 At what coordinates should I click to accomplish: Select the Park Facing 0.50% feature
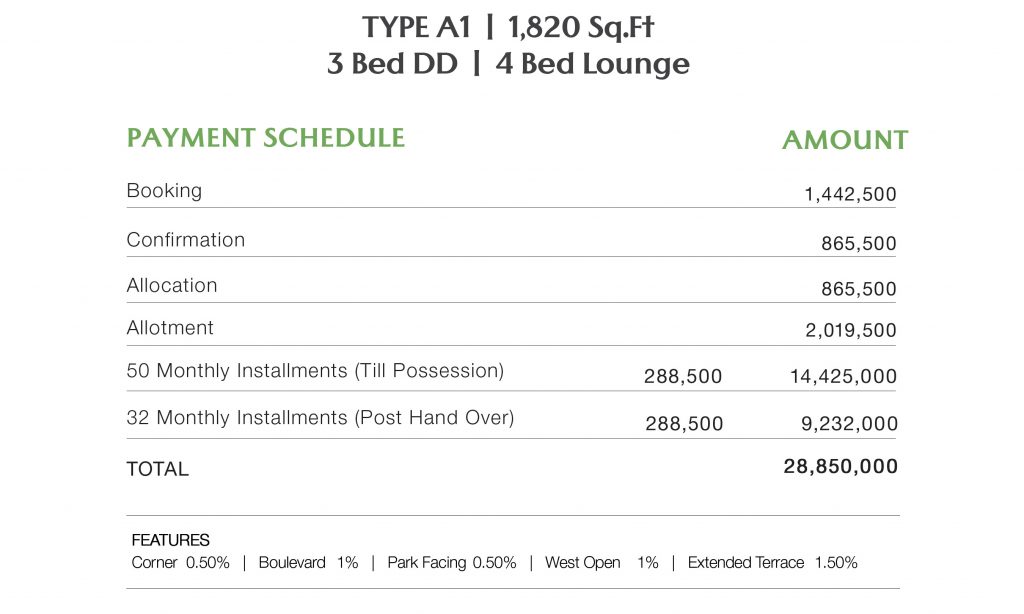[452, 563]
